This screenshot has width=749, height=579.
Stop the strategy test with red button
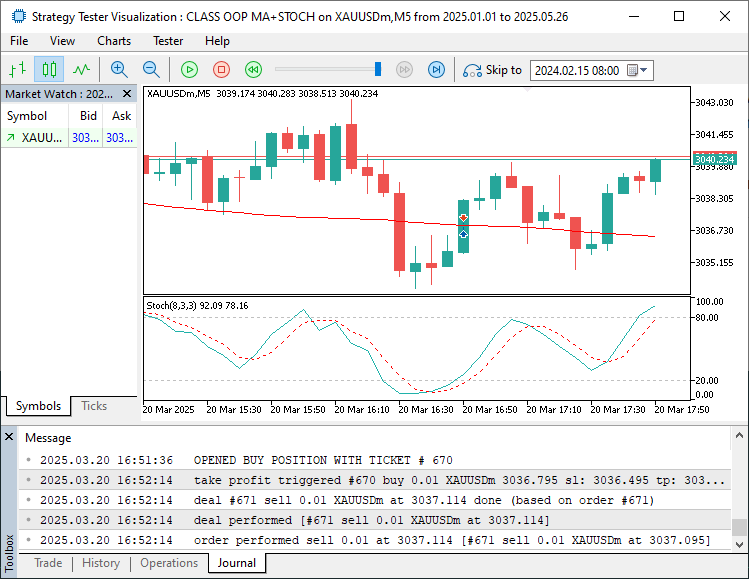click(x=221, y=69)
